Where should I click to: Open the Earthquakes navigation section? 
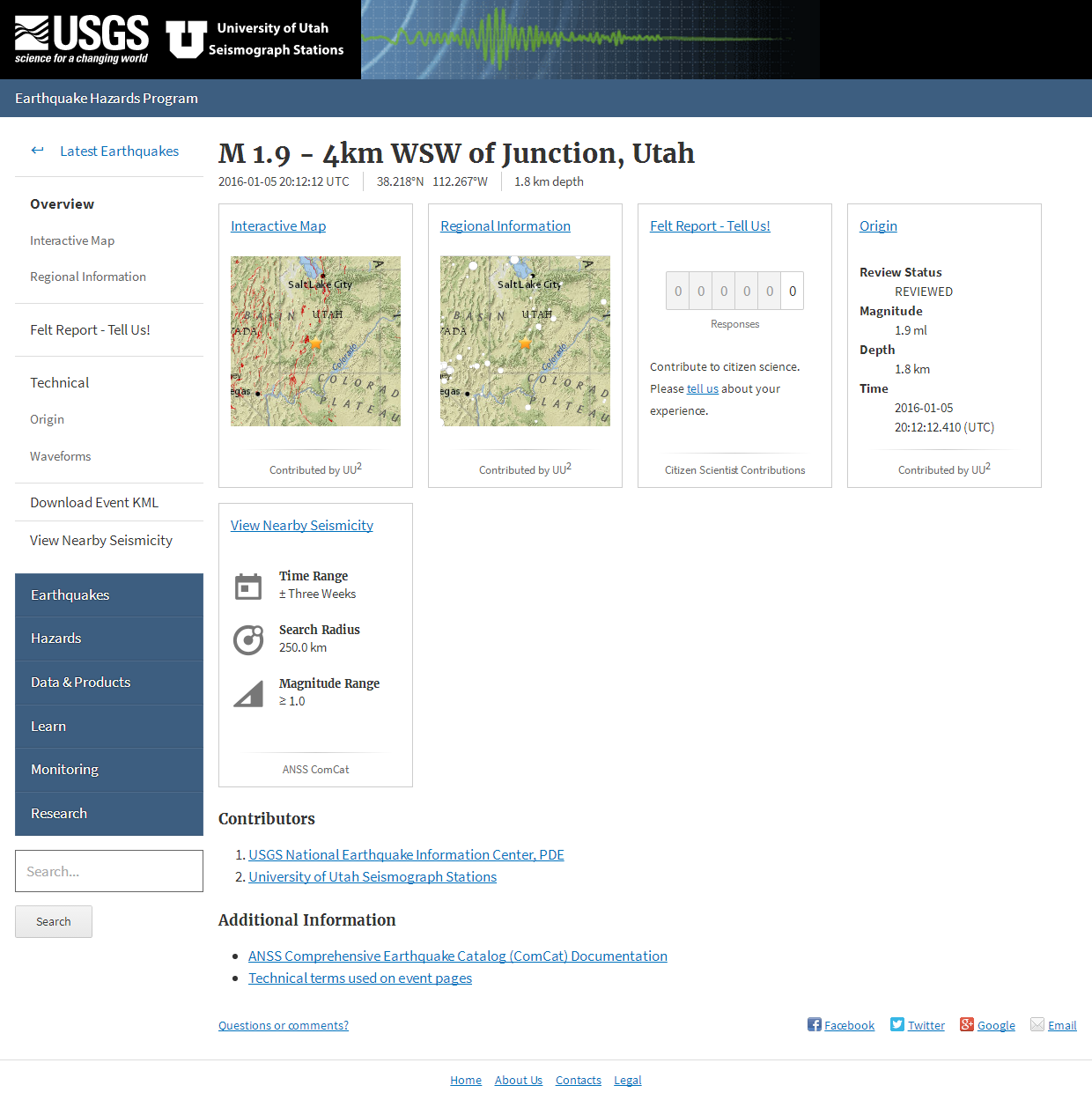point(109,595)
